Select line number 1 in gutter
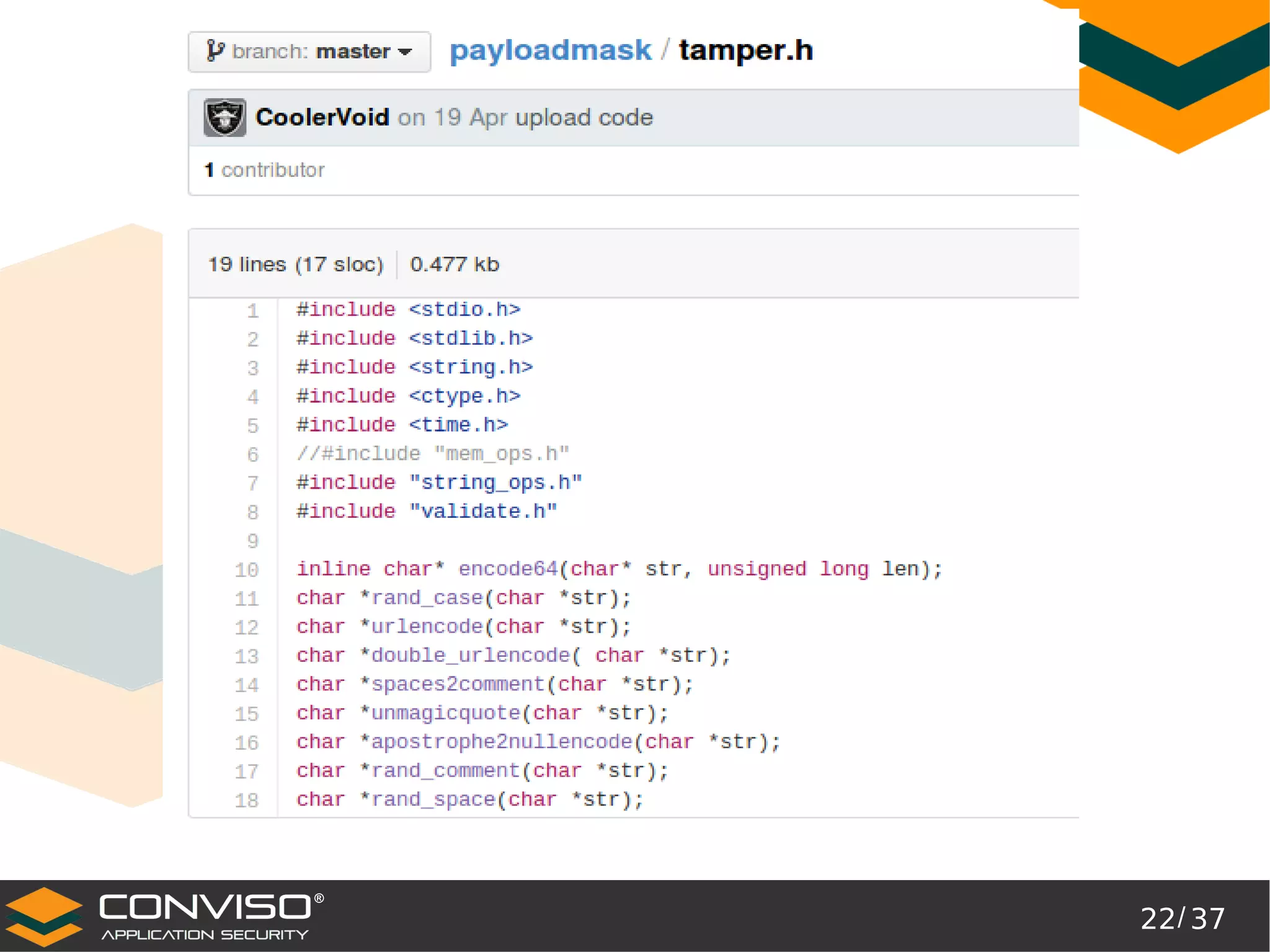Viewport: 1270px width, 952px height. [x=252, y=310]
